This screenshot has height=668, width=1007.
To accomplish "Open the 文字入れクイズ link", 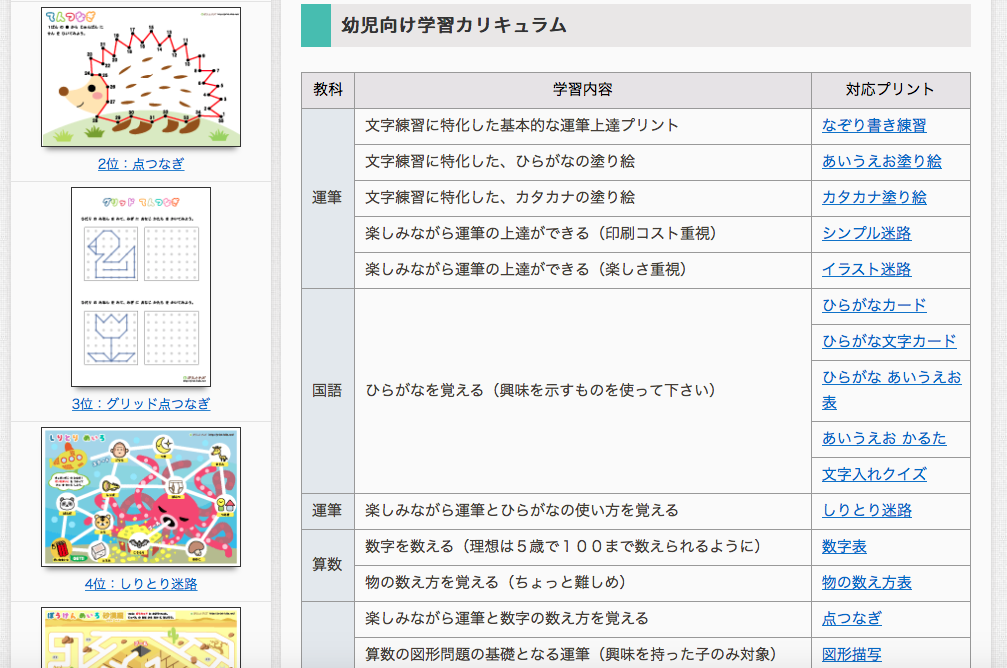I will point(873,475).
